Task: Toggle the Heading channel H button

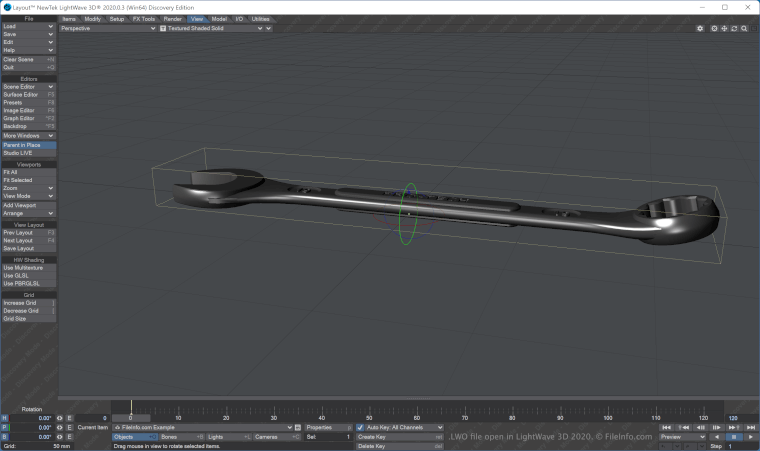Action: coord(4,418)
